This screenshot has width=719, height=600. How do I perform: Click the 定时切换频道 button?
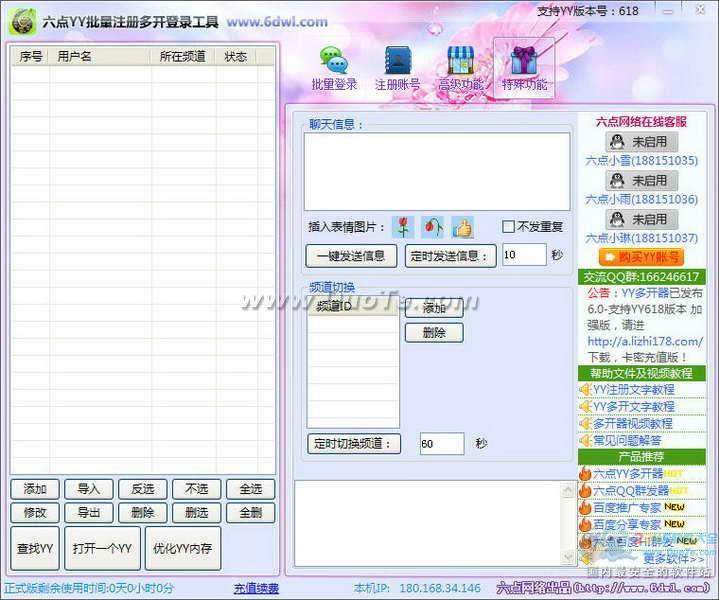tap(354, 444)
